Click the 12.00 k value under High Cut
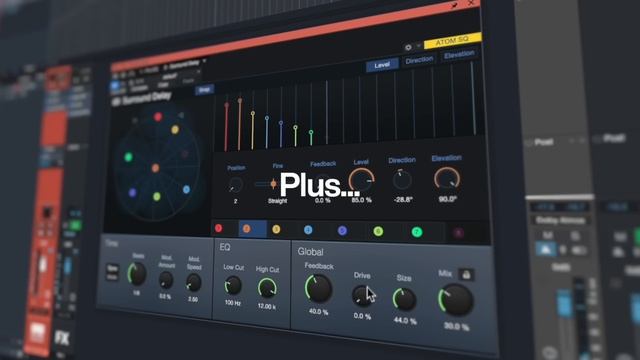 (x=267, y=306)
